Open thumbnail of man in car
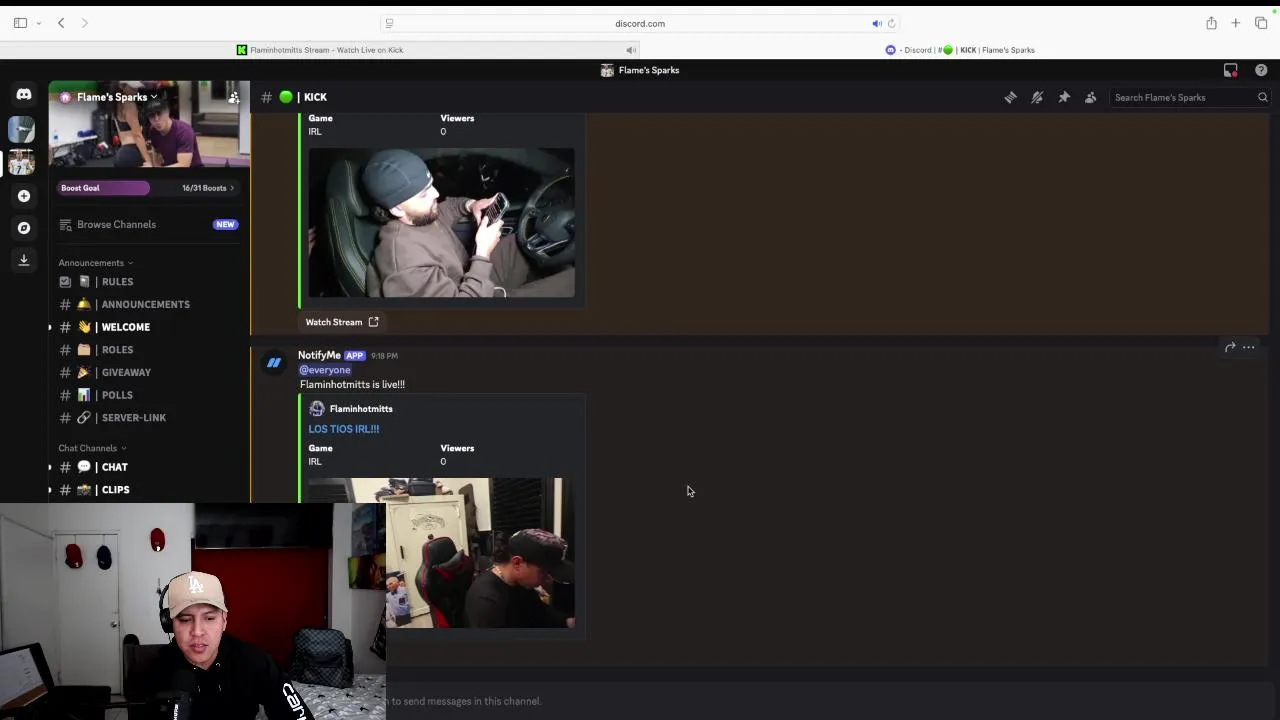The height and width of the screenshot is (720, 1280). point(441,223)
